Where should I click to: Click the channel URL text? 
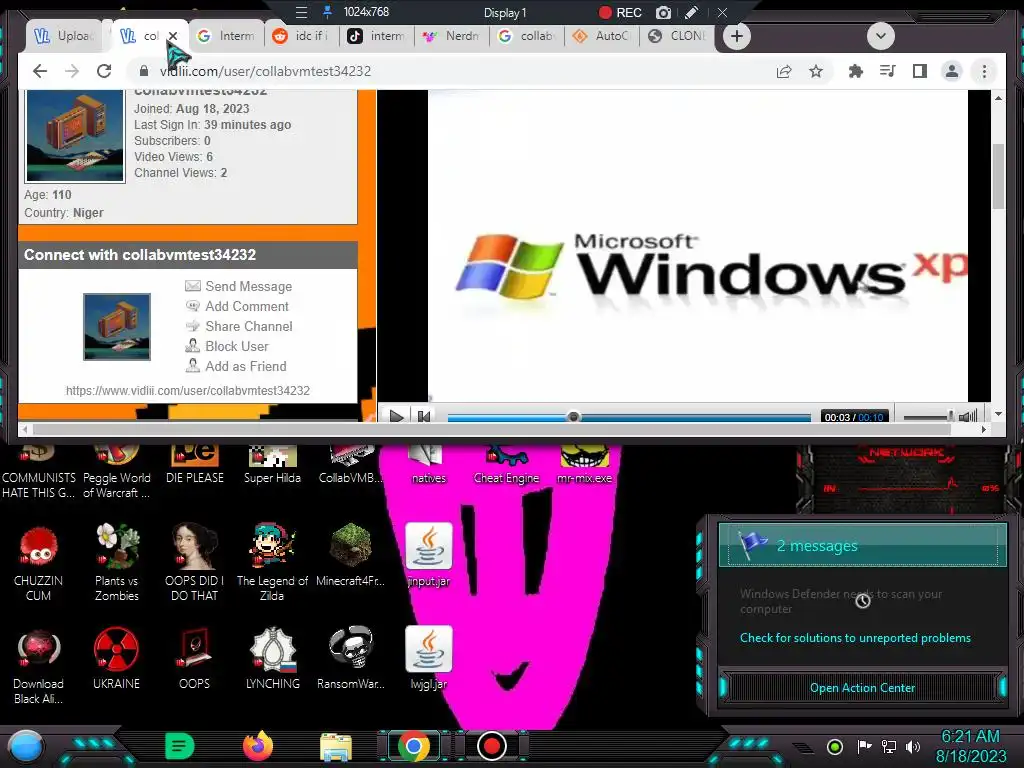pyautogui.click(x=187, y=391)
